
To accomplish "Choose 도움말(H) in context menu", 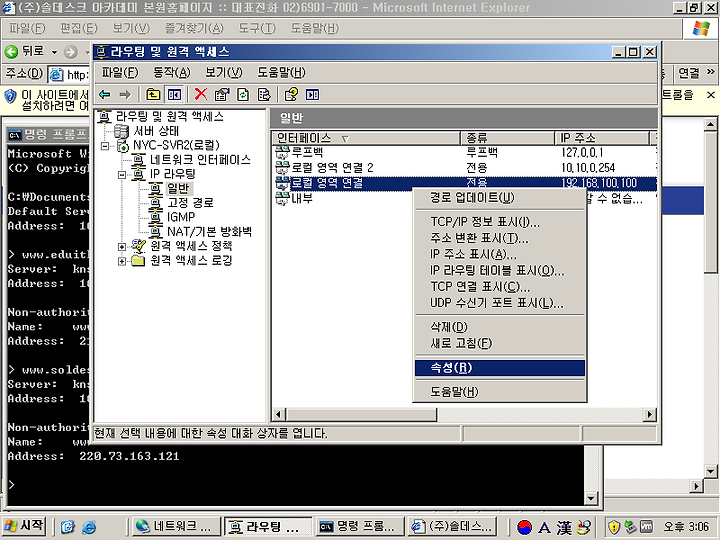I will (500, 392).
